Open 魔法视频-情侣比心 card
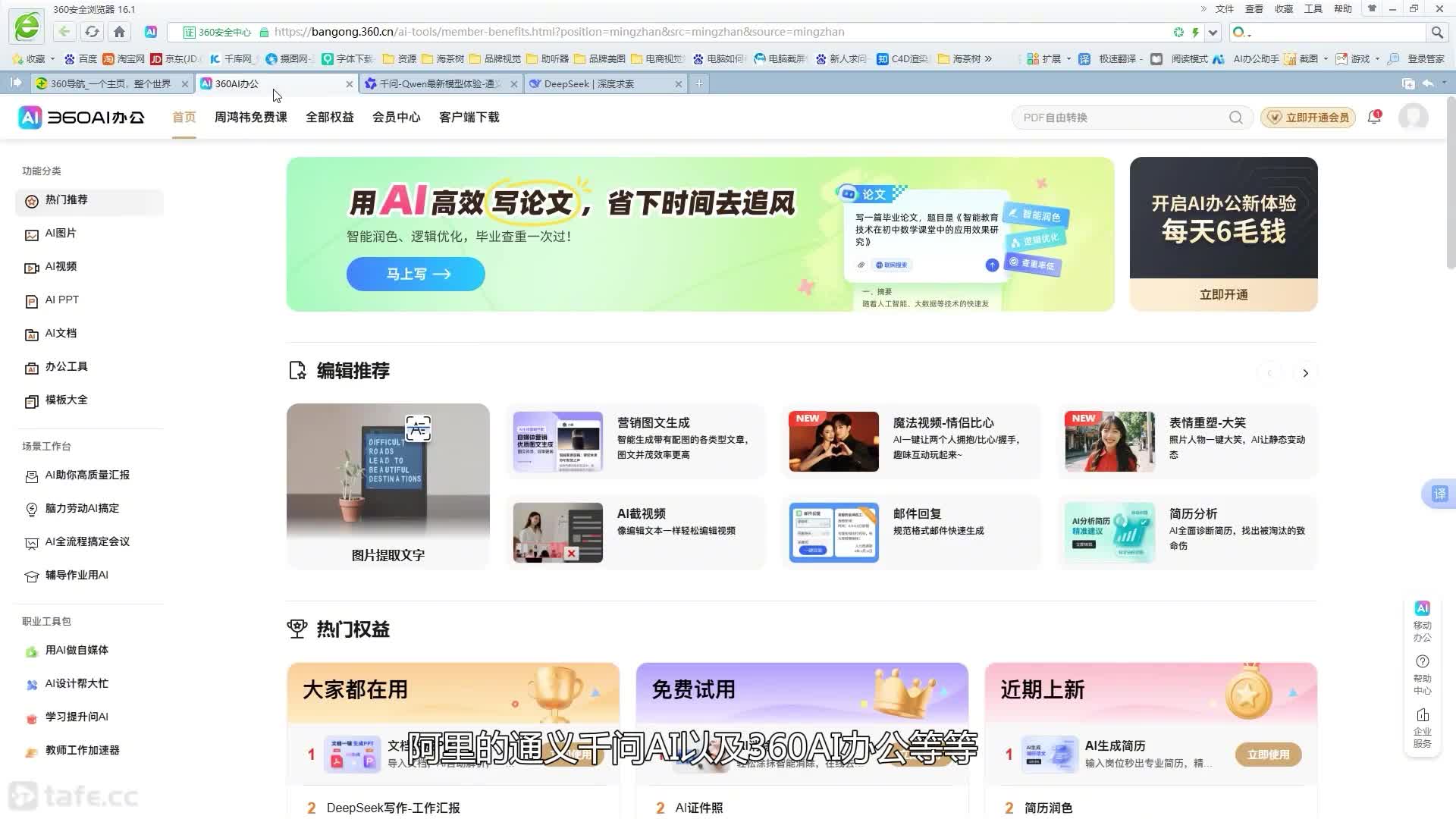The width and height of the screenshot is (1456, 819). (x=911, y=441)
